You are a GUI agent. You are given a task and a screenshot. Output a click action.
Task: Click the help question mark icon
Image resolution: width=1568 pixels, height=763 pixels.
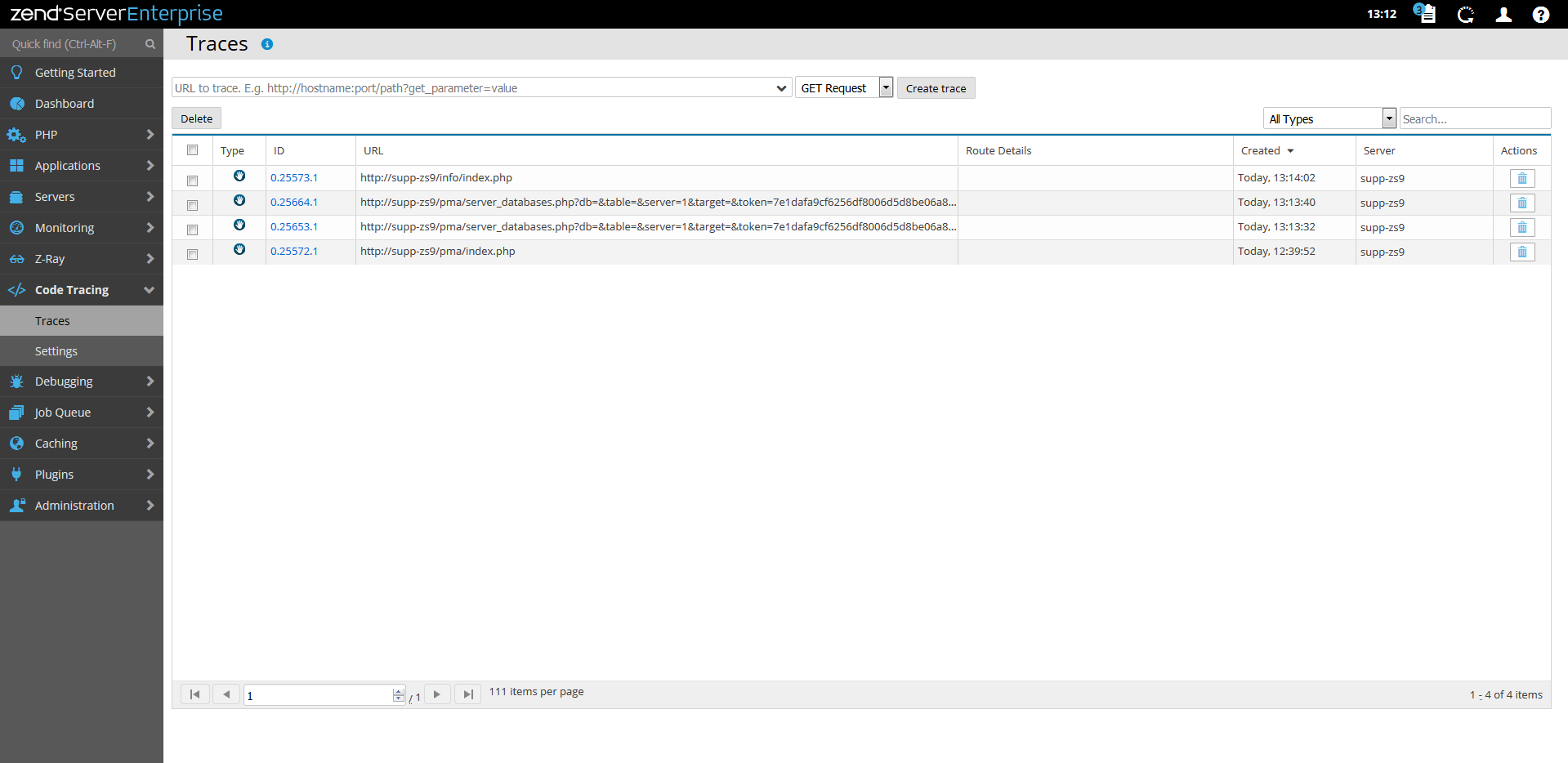1540,15
